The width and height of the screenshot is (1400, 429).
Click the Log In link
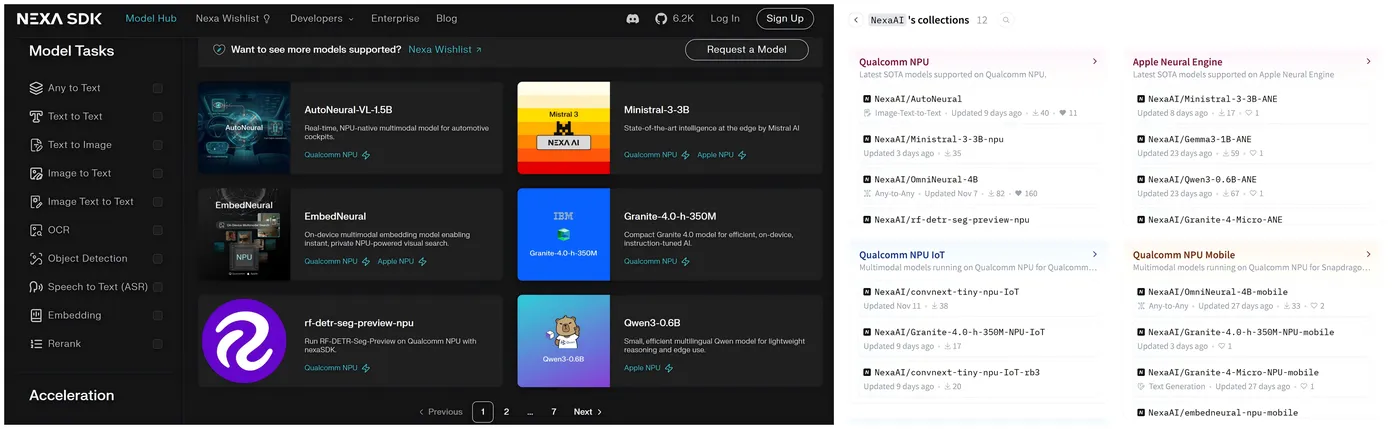[725, 18]
